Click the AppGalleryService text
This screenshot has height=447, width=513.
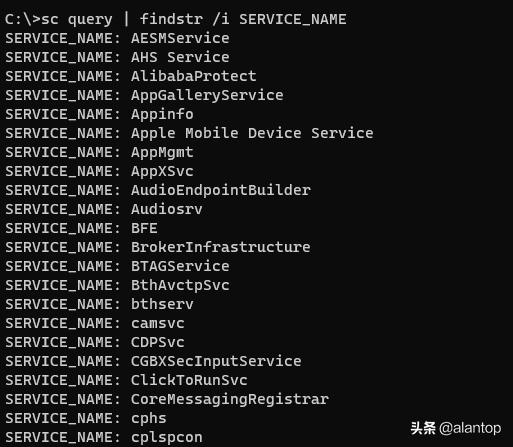tap(207, 95)
